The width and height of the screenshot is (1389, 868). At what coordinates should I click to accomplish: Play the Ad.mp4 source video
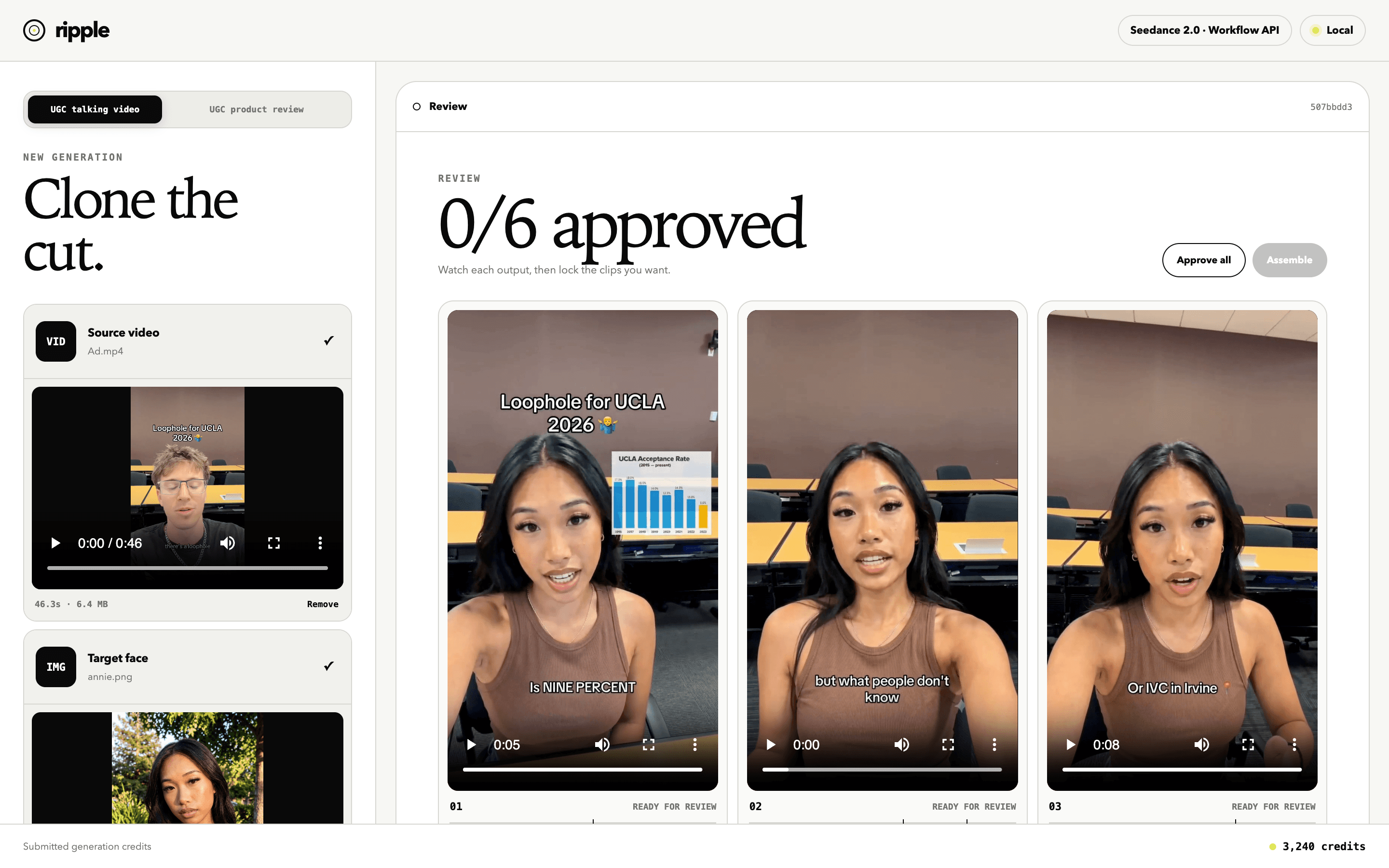pos(55,543)
